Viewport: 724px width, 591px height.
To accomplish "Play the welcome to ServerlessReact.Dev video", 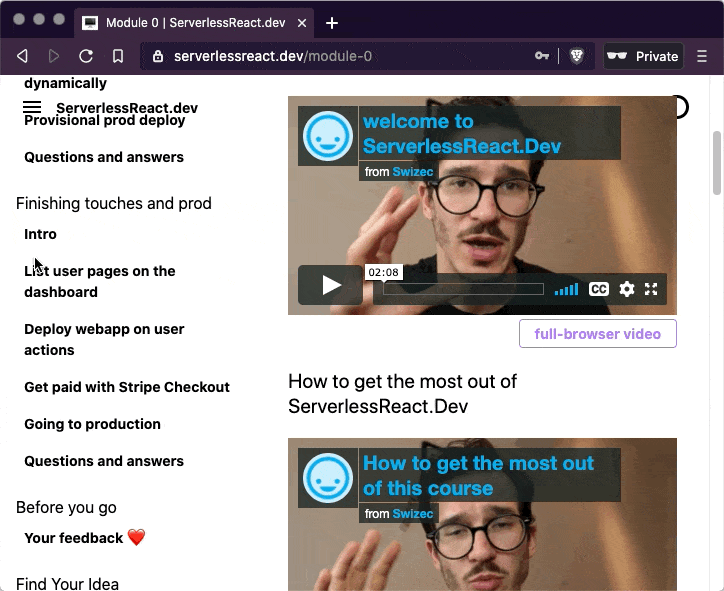I will tap(331, 285).
